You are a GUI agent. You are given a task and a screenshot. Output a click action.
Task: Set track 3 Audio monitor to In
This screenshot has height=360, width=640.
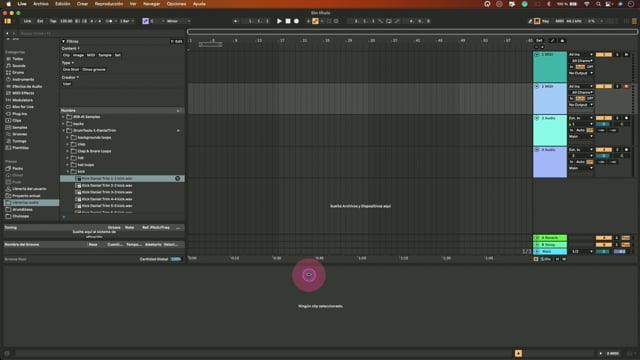(571, 130)
